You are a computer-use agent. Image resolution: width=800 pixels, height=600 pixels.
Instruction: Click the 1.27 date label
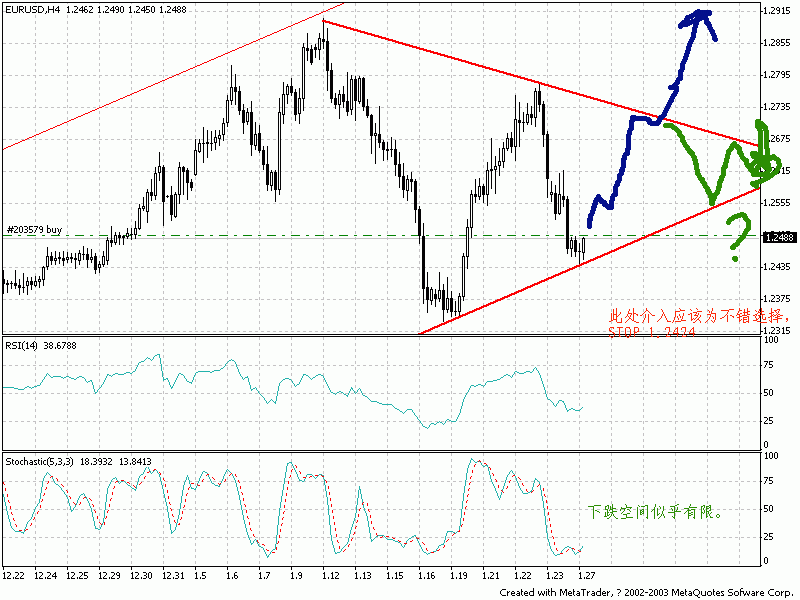coord(587,576)
